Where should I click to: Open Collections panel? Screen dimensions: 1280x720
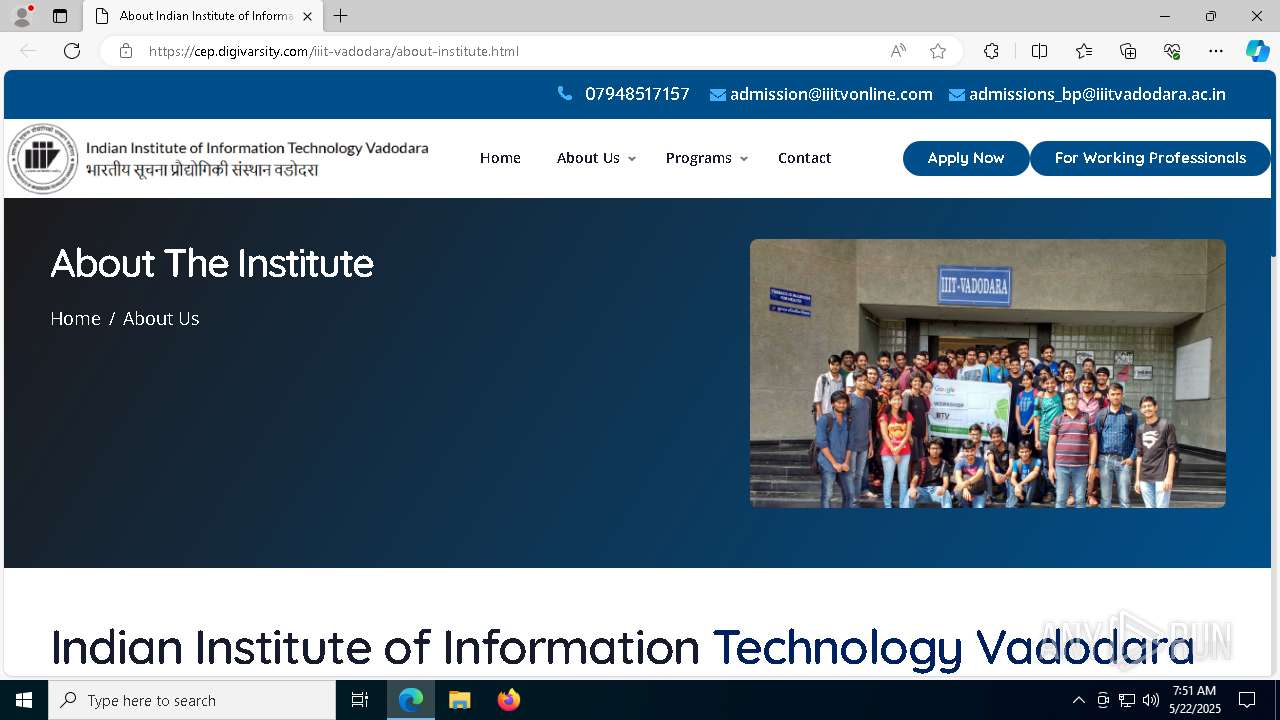1128,51
